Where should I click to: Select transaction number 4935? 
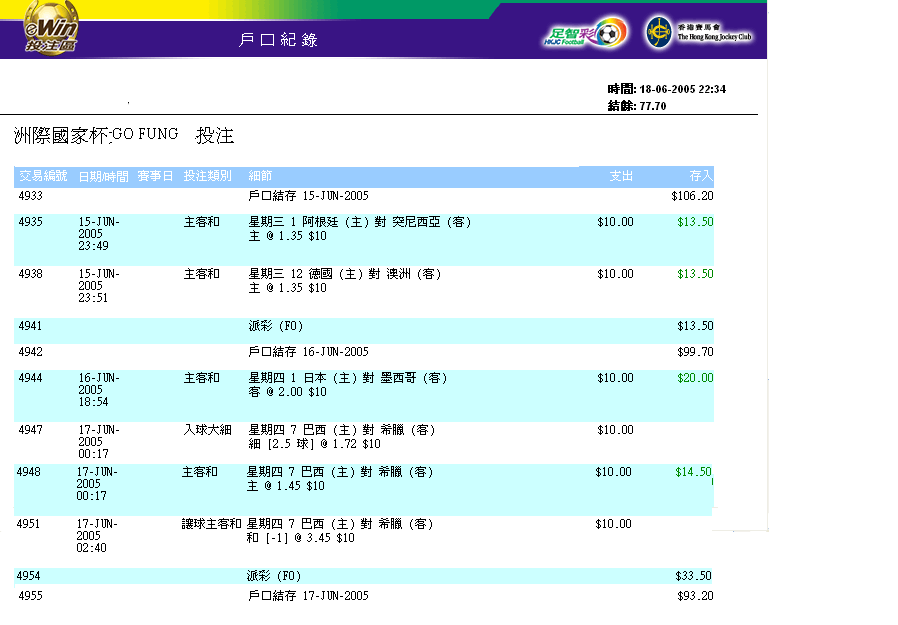(x=30, y=222)
